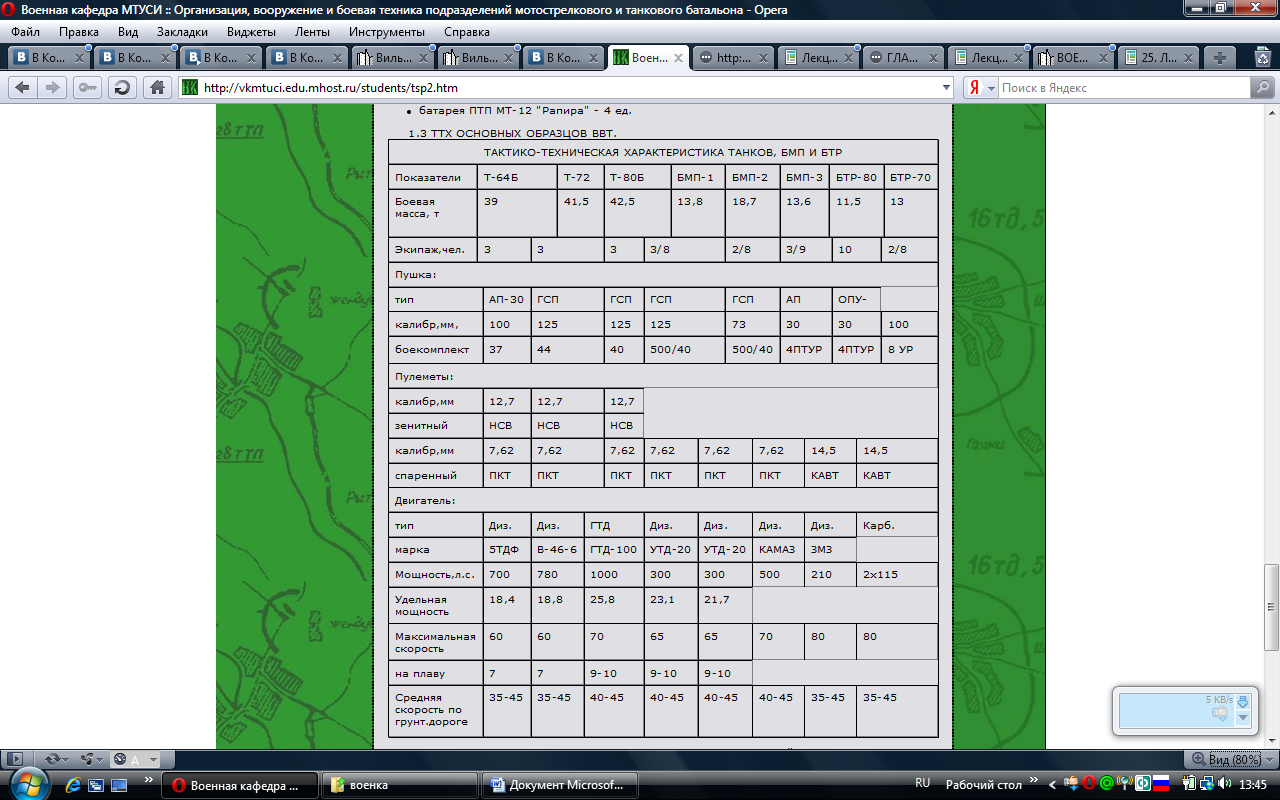The width and height of the screenshot is (1280, 800).
Task: Close the active "Воен..." tab
Action: coord(679,58)
